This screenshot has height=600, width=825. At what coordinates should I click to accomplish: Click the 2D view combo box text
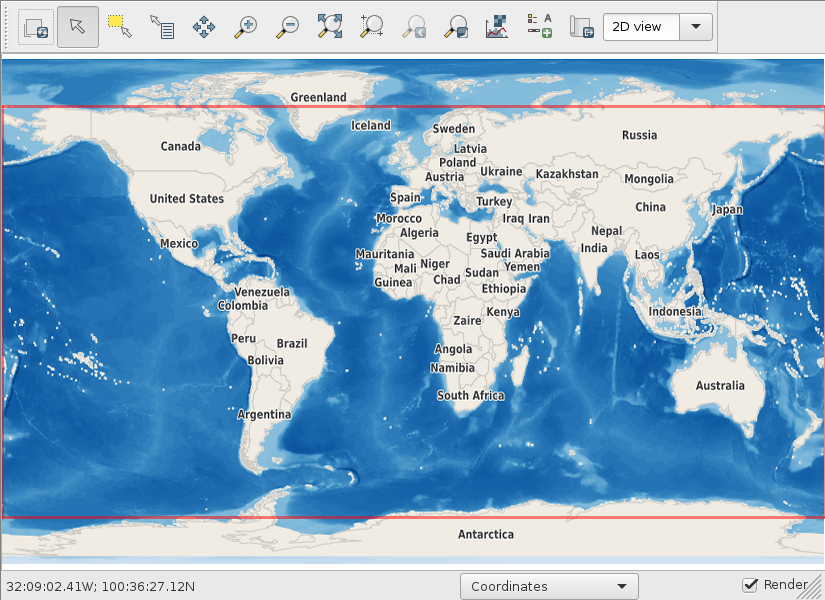(x=637, y=27)
